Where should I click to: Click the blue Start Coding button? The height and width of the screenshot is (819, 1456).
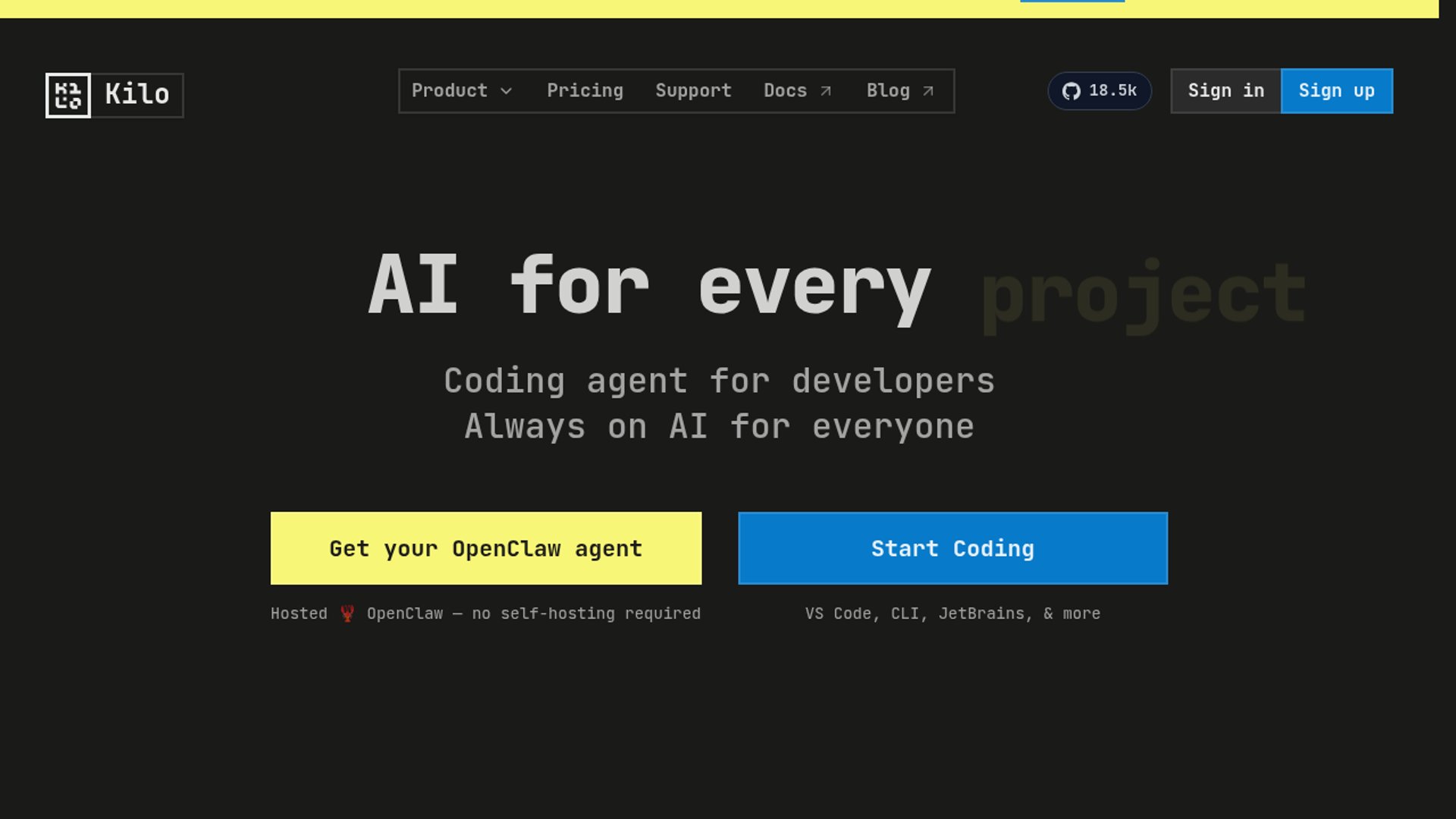point(952,548)
